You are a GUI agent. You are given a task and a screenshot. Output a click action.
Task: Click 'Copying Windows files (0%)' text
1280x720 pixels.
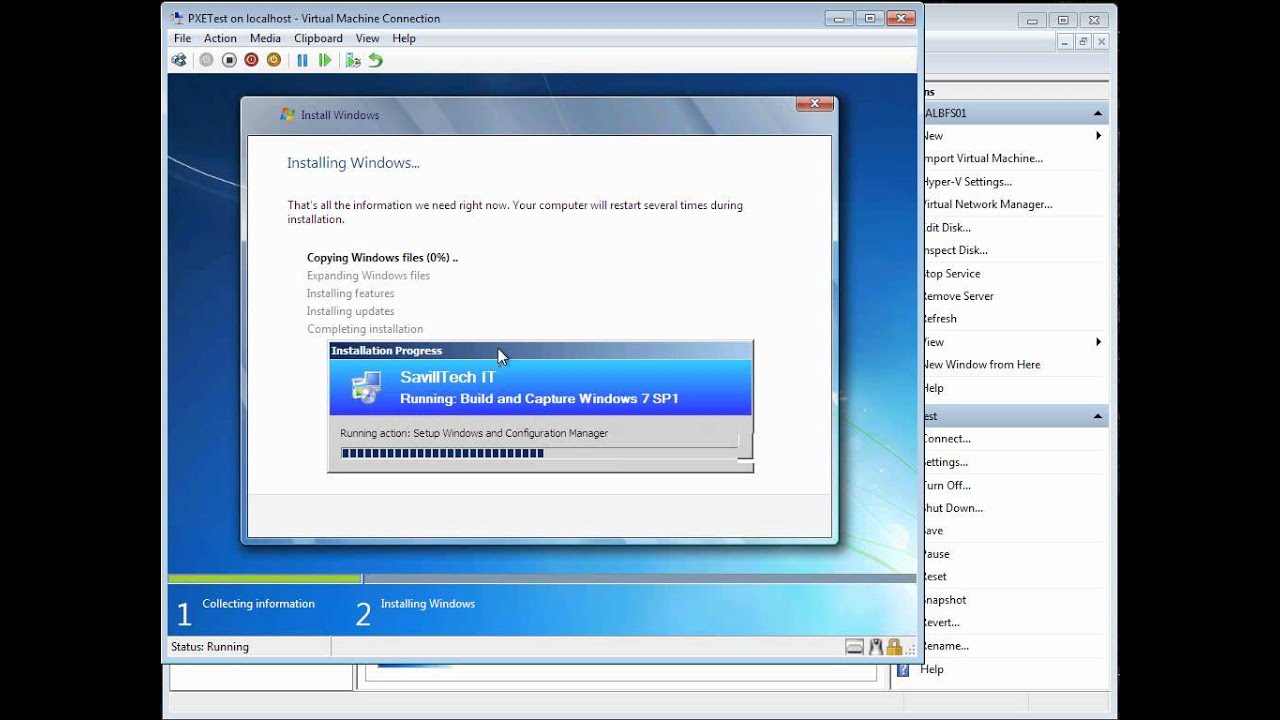pos(382,257)
